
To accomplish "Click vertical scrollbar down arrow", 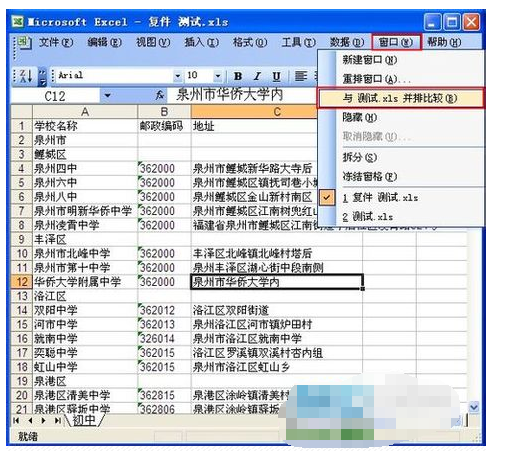I will [x=473, y=407].
